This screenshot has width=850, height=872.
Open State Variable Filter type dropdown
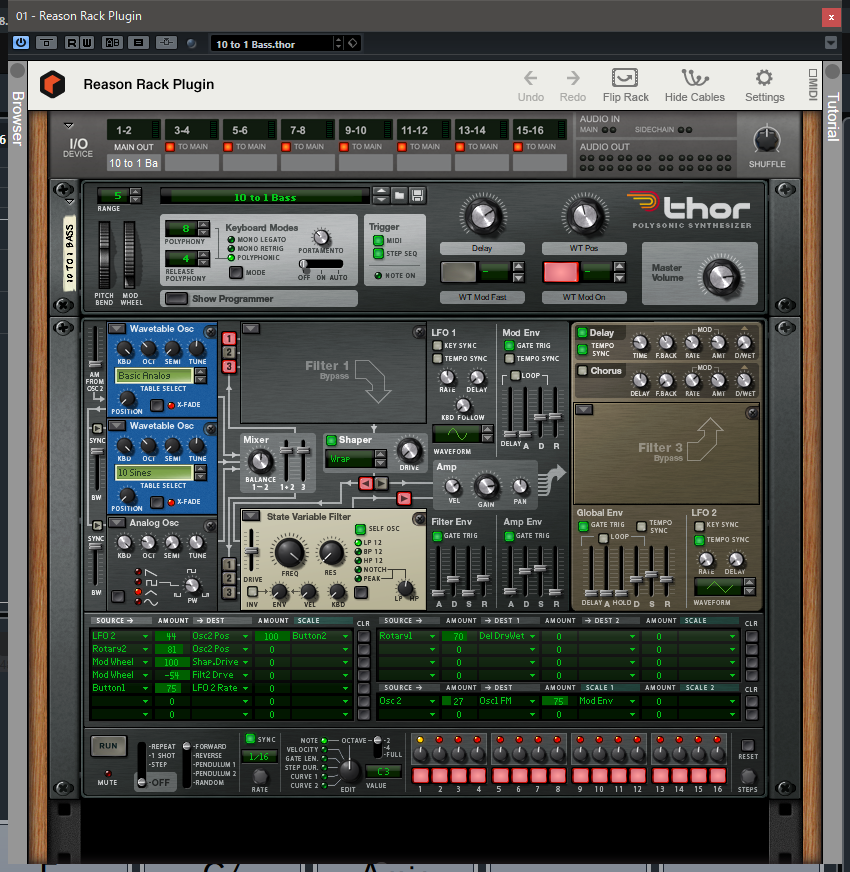[x=251, y=516]
